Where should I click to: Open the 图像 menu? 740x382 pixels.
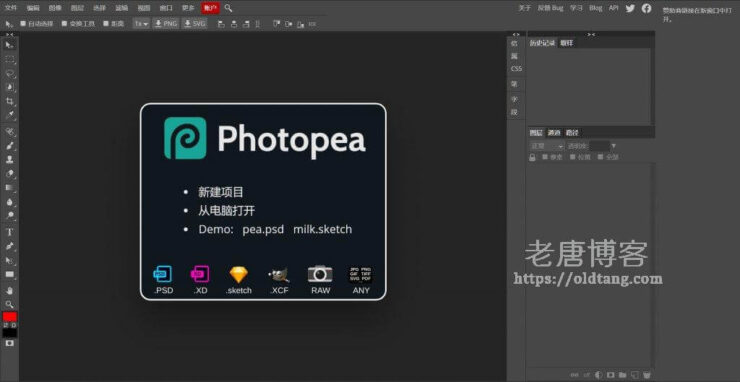pos(55,8)
